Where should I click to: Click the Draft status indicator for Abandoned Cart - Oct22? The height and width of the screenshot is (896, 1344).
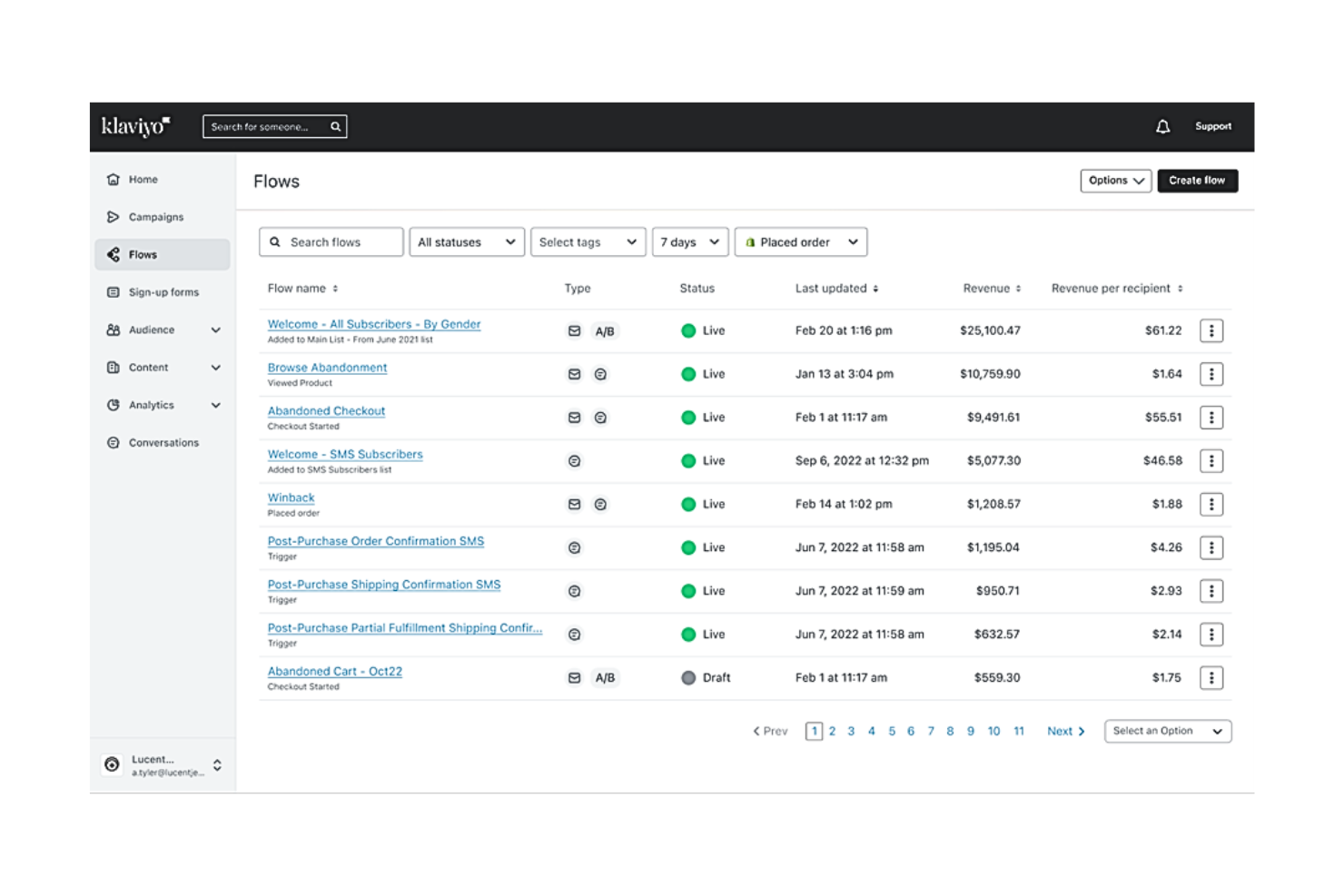point(689,677)
